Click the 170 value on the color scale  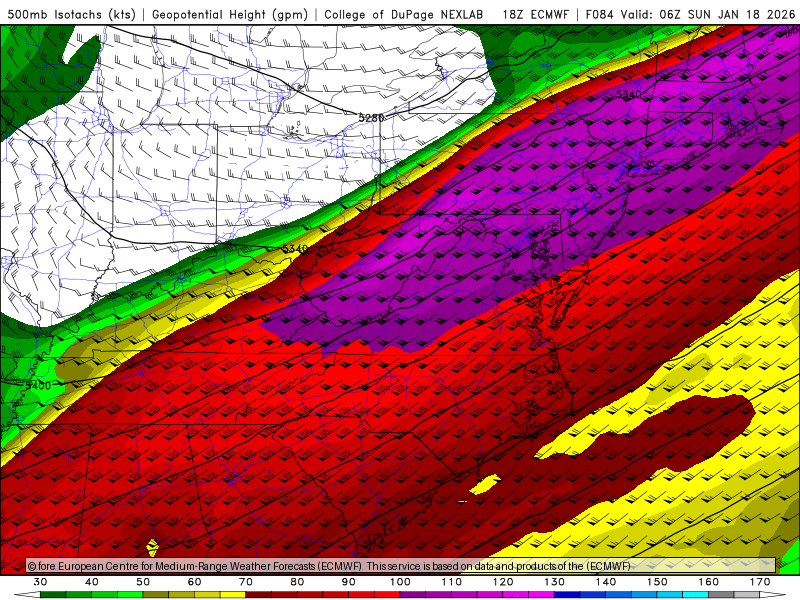click(x=760, y=582)
